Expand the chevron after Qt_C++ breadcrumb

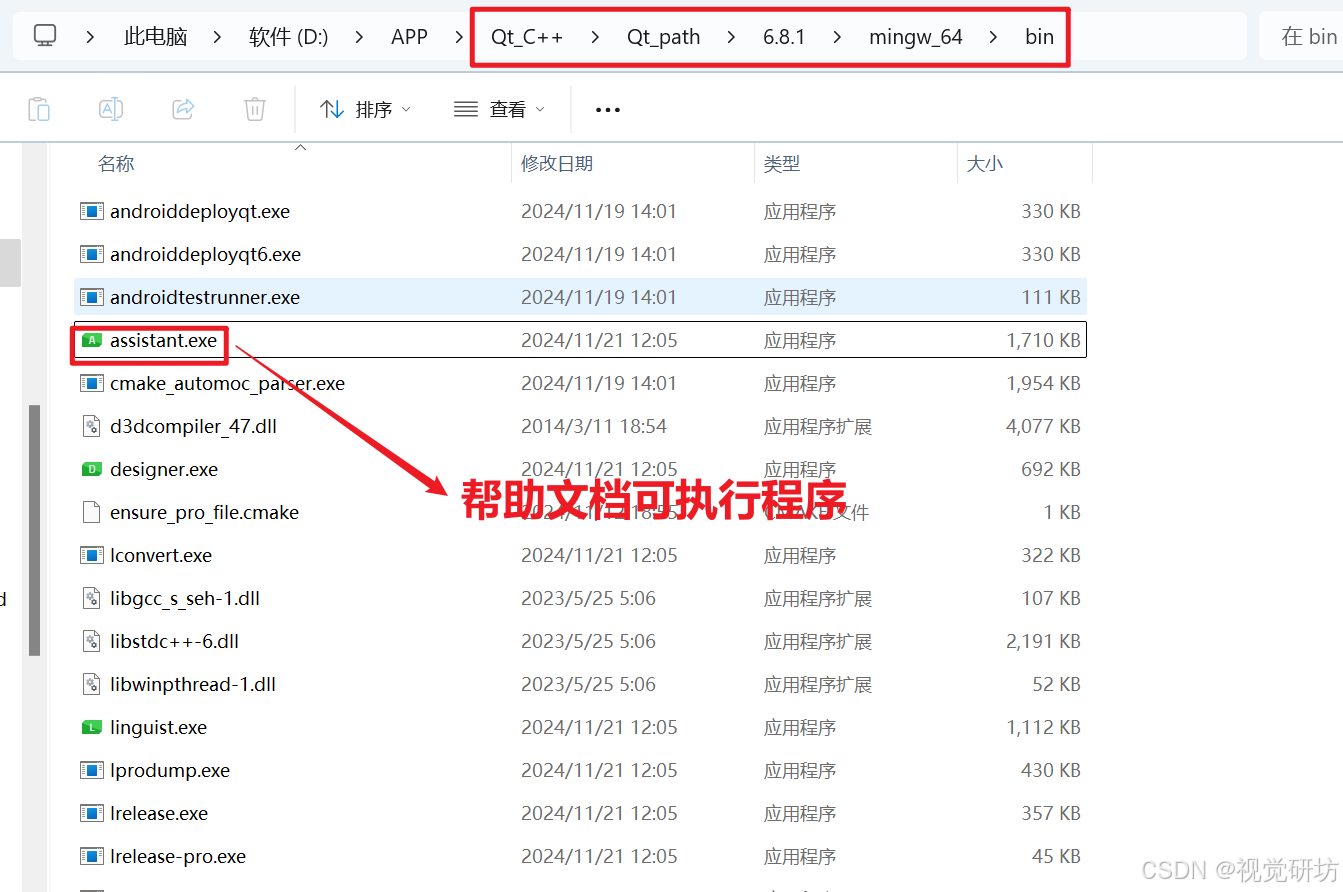(595, 37)
